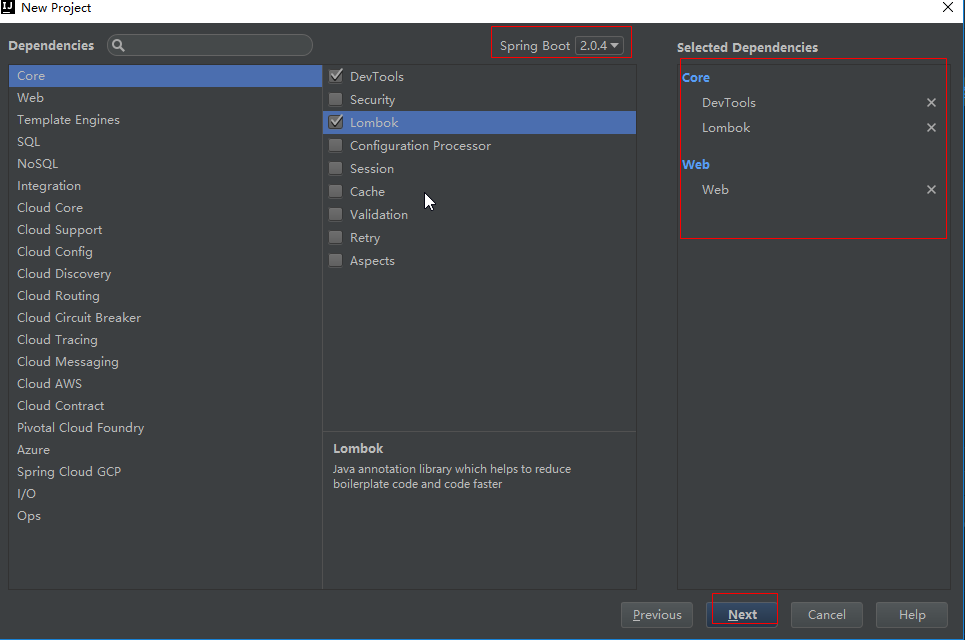Select the Ops category
The height and width of the screenshot is (640, 965).
(x=165, y=516)
